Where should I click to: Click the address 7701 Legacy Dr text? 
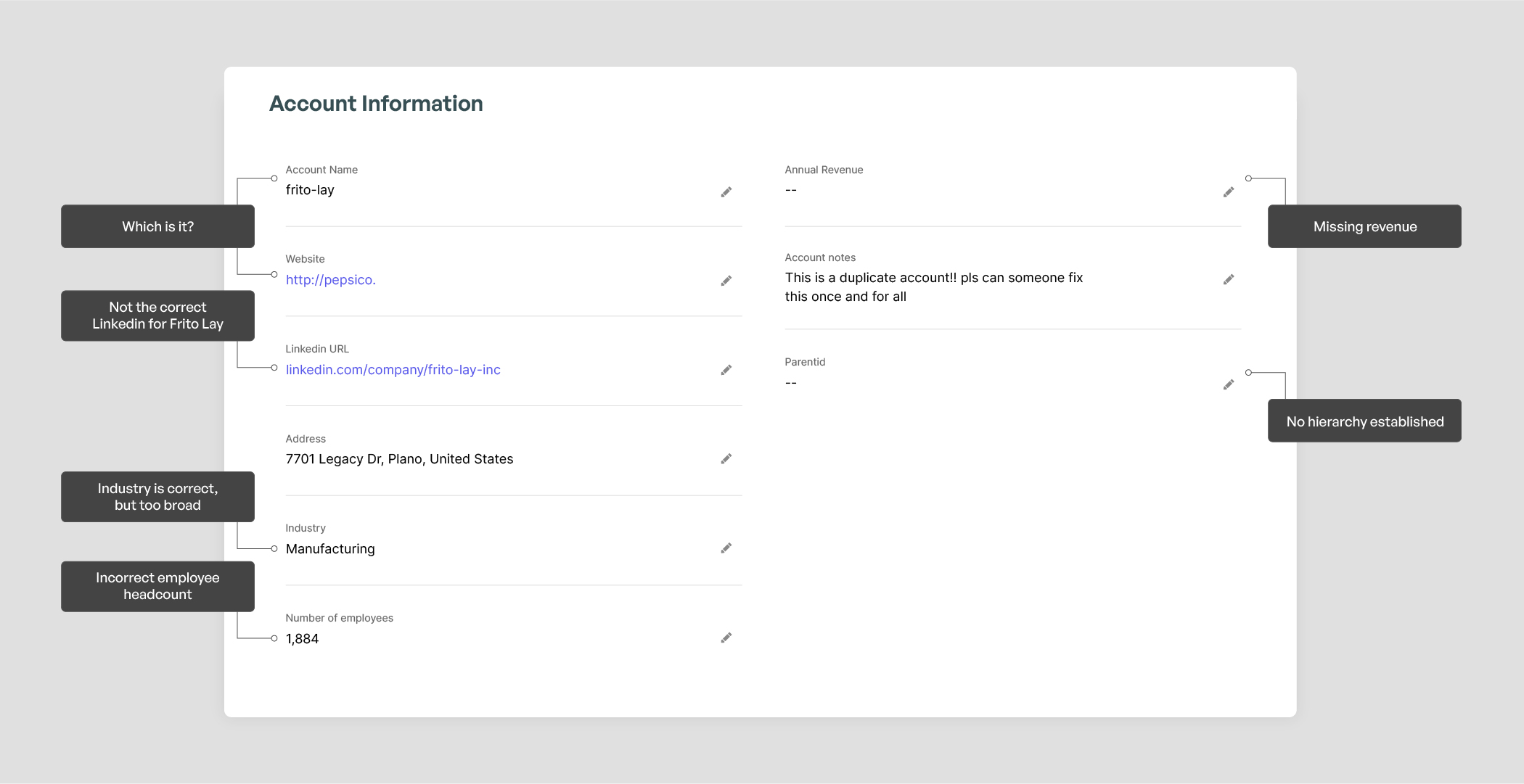pyautogui.click(x=399, y=459)
